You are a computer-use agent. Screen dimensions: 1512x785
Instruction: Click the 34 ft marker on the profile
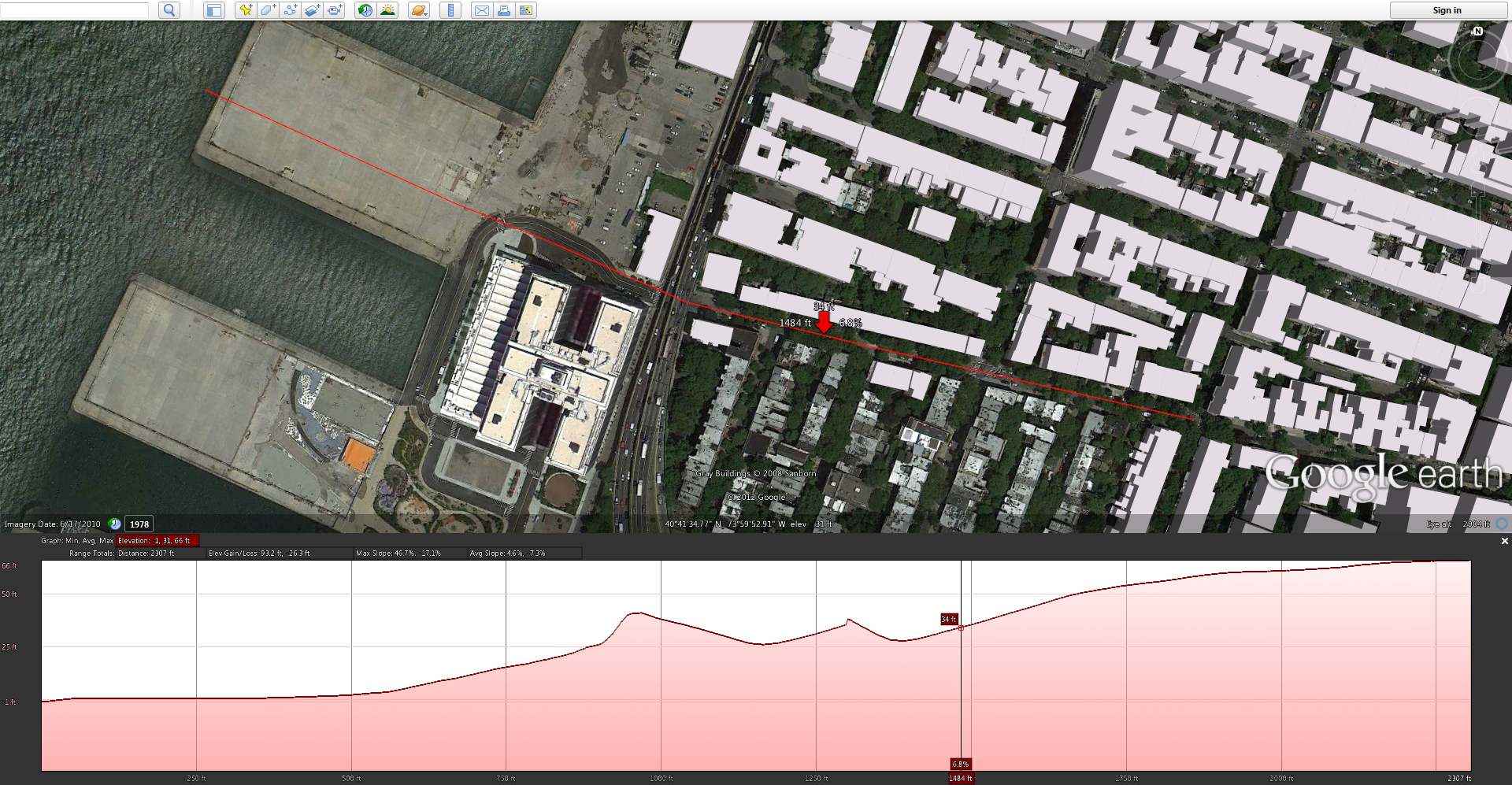(949, 620)
